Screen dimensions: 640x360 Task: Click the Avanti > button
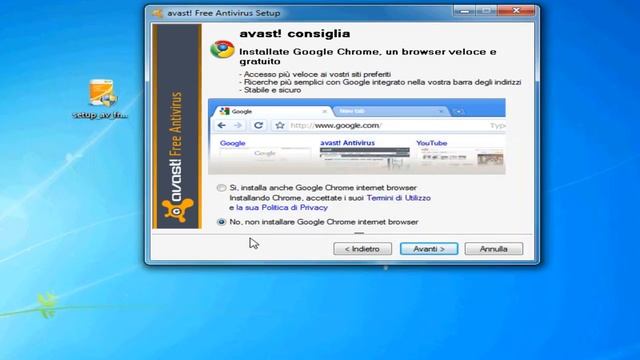pos(429,249)
